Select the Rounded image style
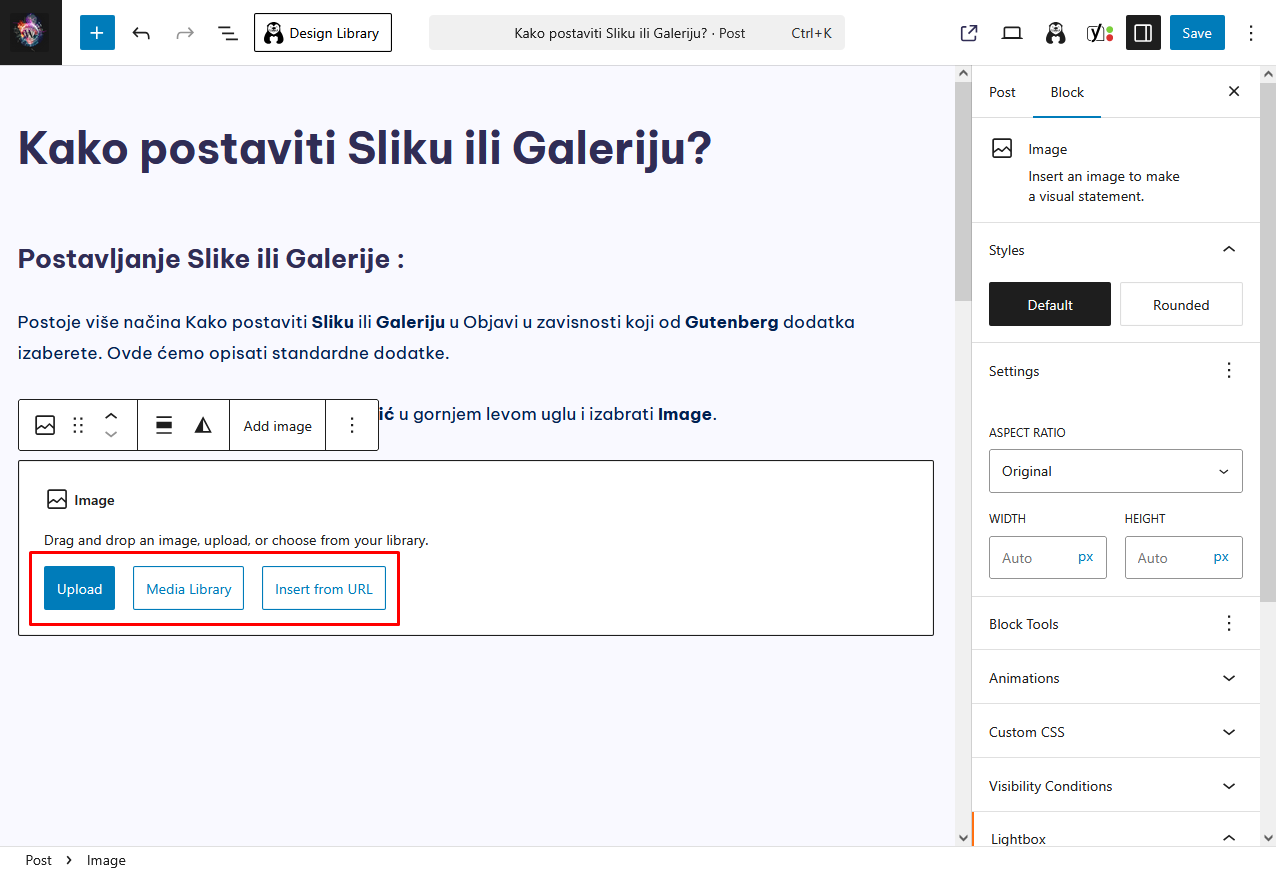 (1180, 305)
